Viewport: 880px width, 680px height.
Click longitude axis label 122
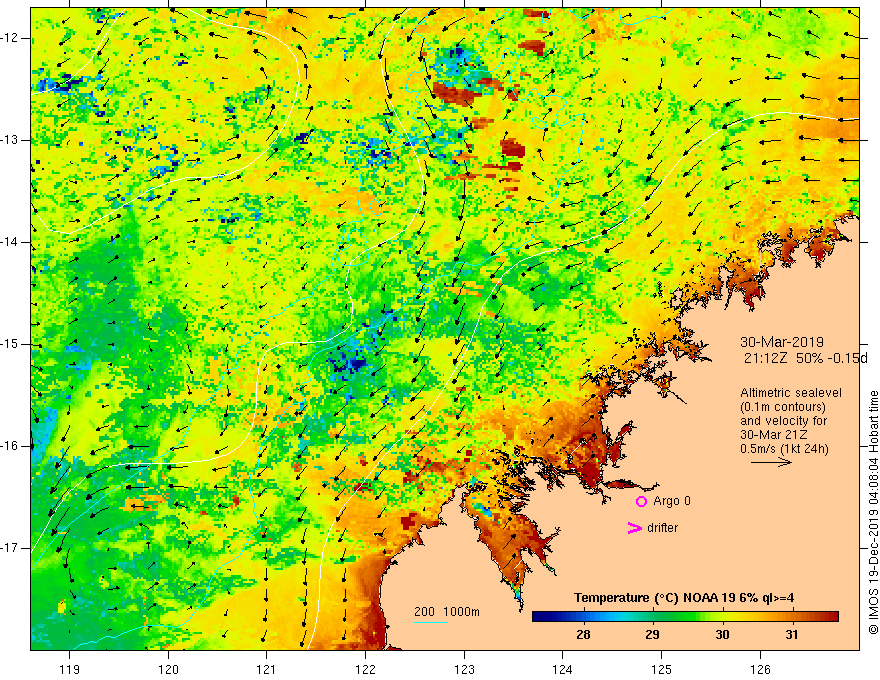click(x=365, y=669)
